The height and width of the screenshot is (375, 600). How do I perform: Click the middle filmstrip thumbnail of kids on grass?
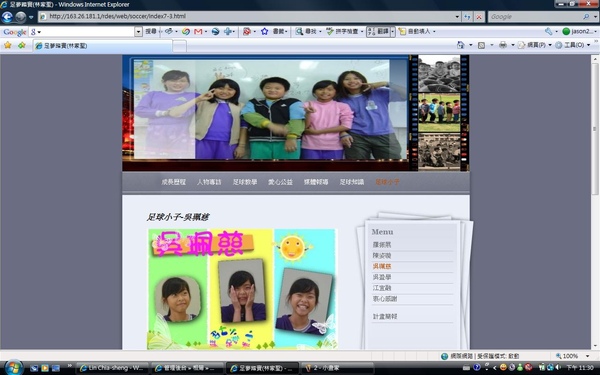(x=439, y=112)
